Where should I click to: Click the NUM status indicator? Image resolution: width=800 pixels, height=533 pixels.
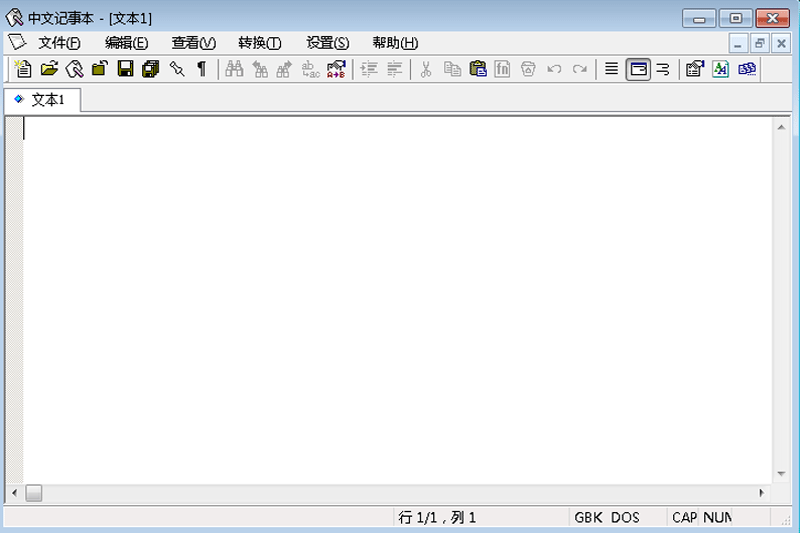tap(717, 518)
